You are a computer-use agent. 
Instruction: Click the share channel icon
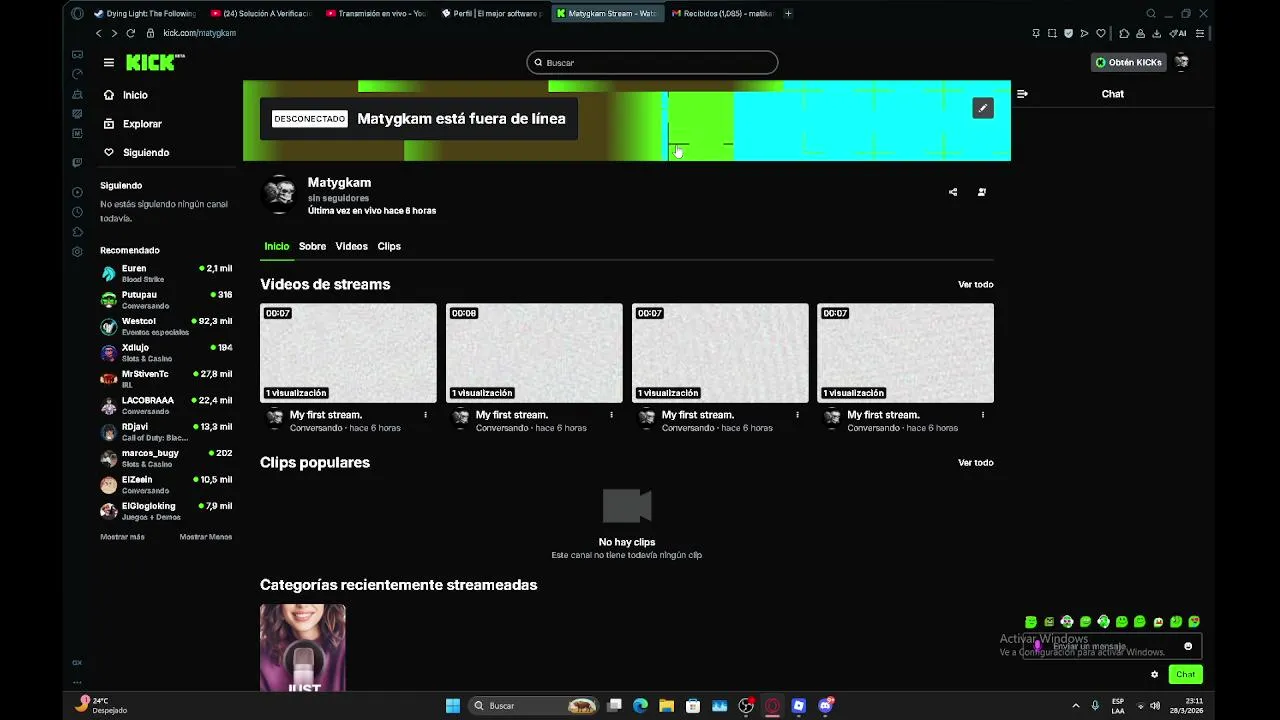953,192
